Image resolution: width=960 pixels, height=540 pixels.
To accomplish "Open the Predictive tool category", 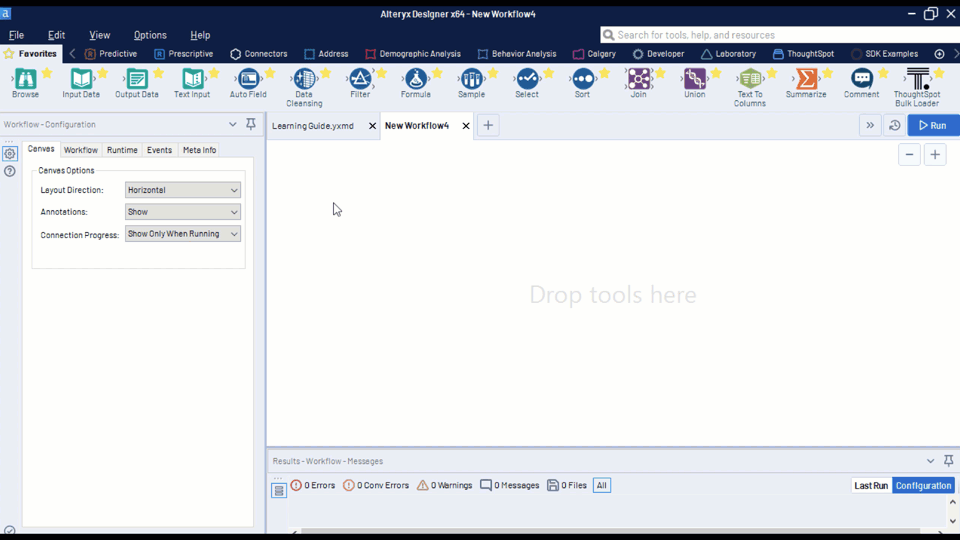I will coord(111,54).
